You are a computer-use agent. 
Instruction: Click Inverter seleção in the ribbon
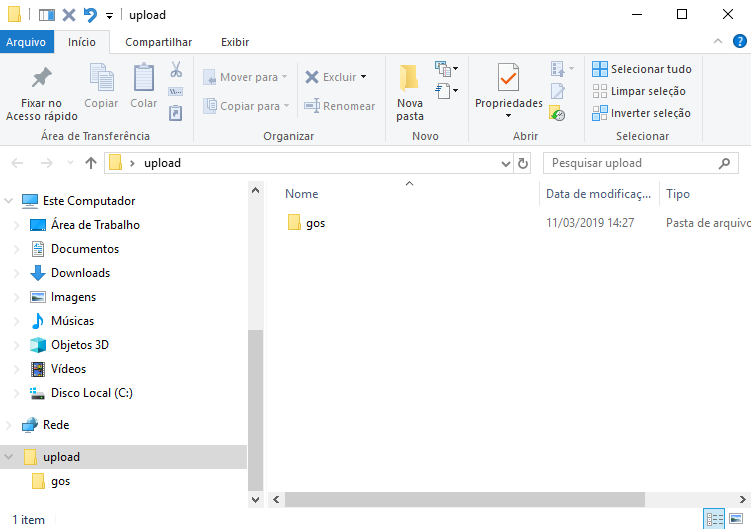(641, 113)
